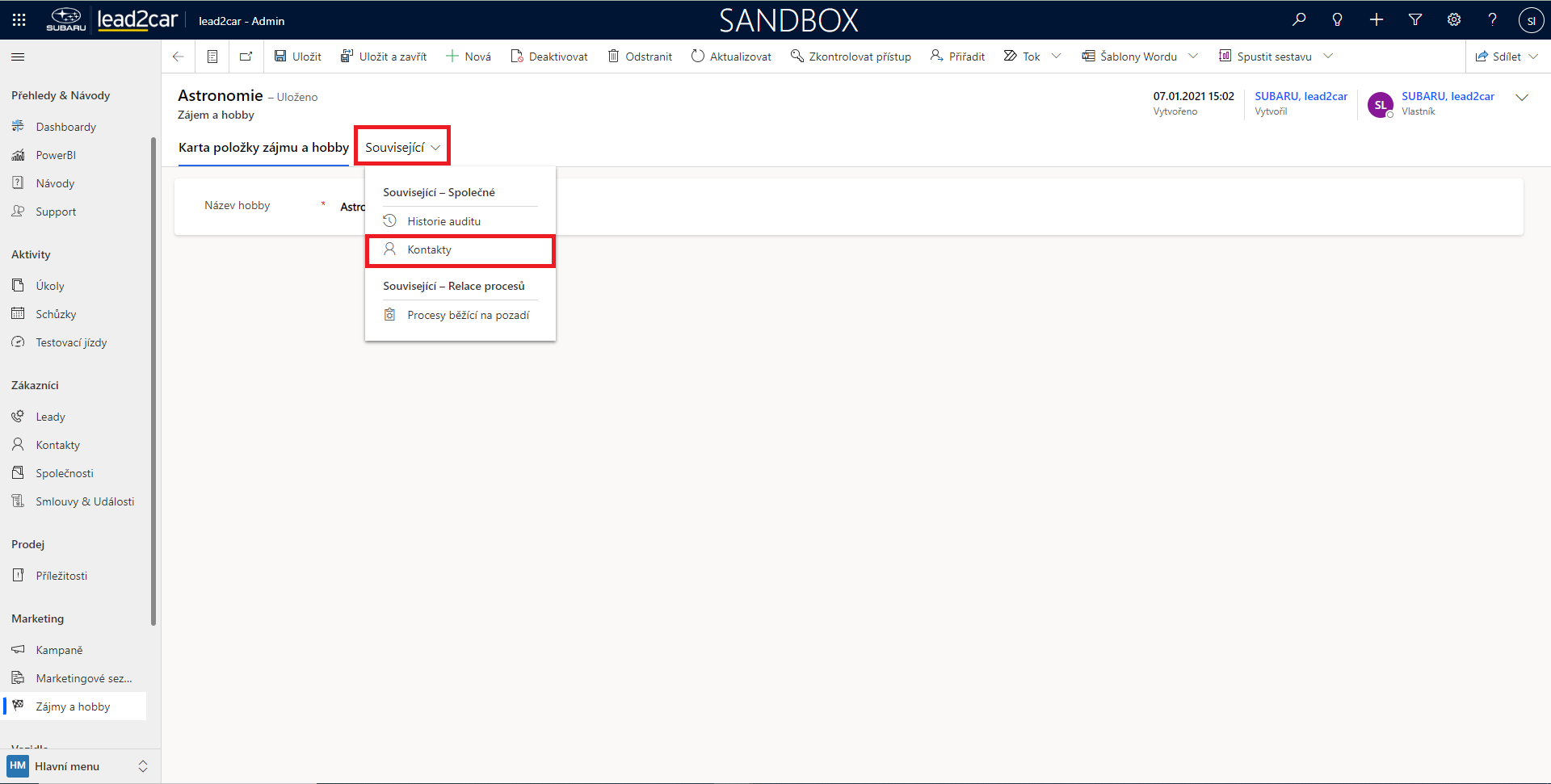The height and width of the screenshot is (784, 1551).
Task: Open the advanced find funnel icon
Action: pos(1415,20)
